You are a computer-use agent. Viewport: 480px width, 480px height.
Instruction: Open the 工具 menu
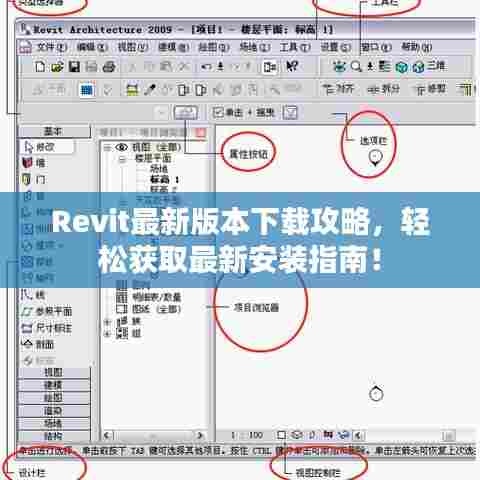tap(295, 47)
